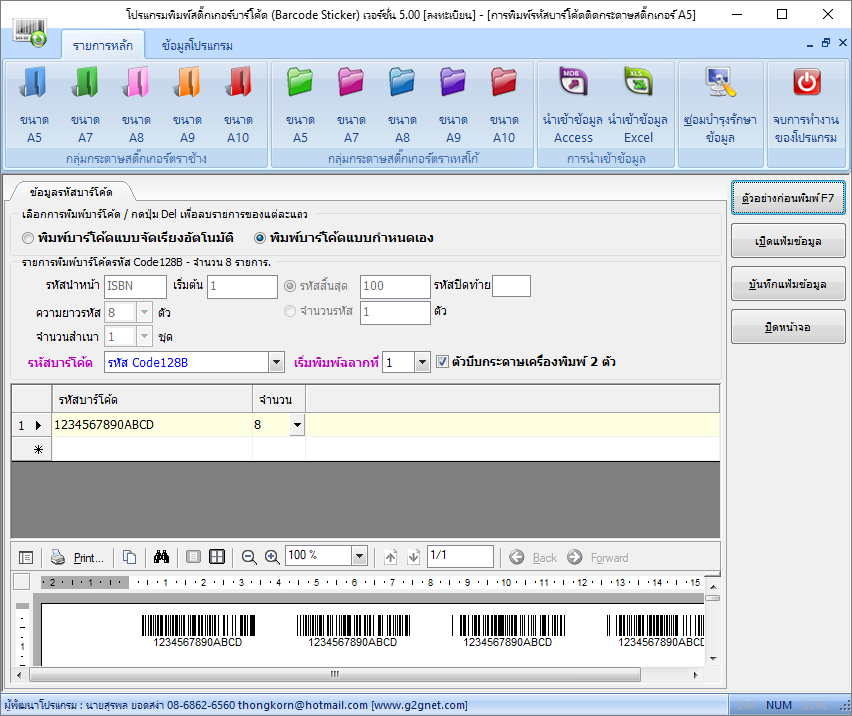Click the จำนวน column header
The image size is (852, 716).
point(279,400)
